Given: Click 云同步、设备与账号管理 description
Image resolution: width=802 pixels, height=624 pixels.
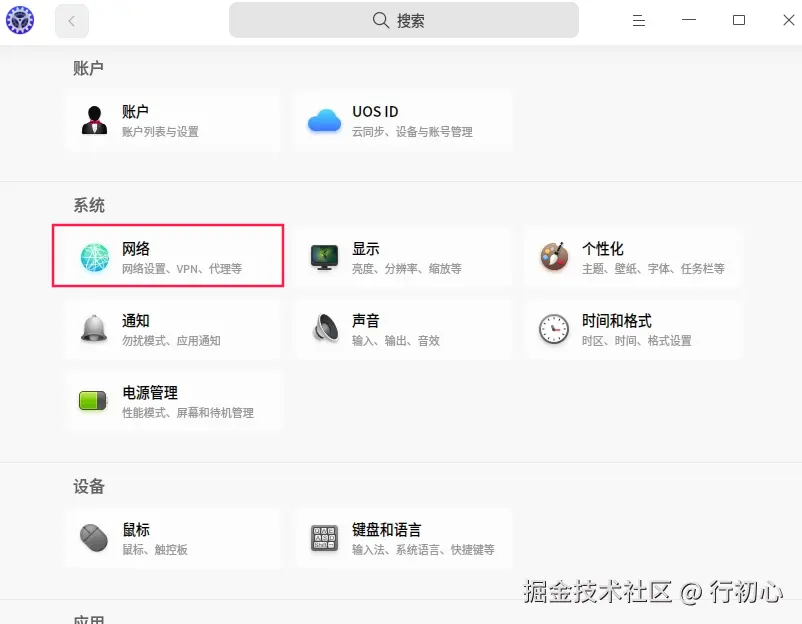Looking at the screenshot, I should [412, 132].
